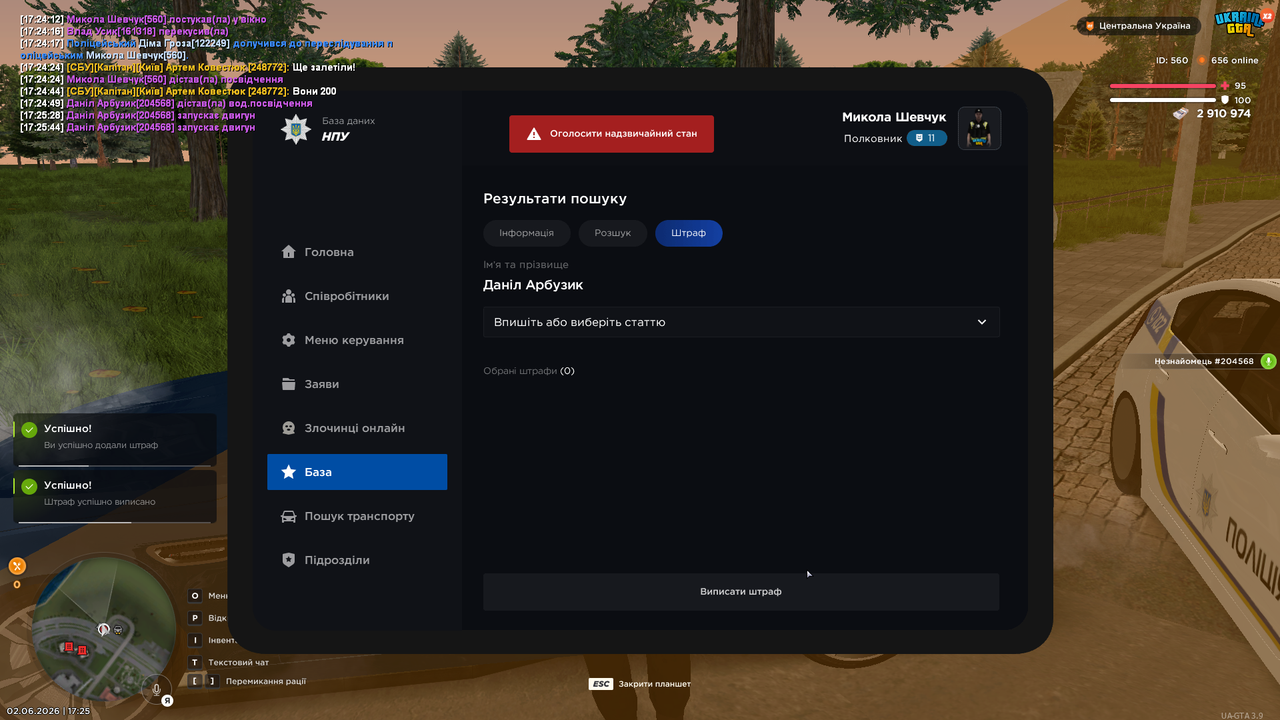The image size is (1280, 720).
Task: Open Пошук транспорту vehicle search
Action: point(357,516)
